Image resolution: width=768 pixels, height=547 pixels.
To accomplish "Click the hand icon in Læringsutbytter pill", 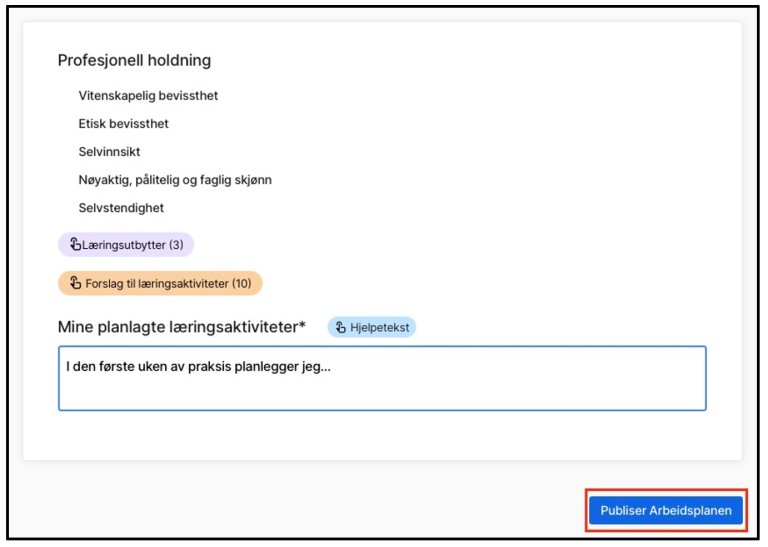I will [x=75, y=245].
